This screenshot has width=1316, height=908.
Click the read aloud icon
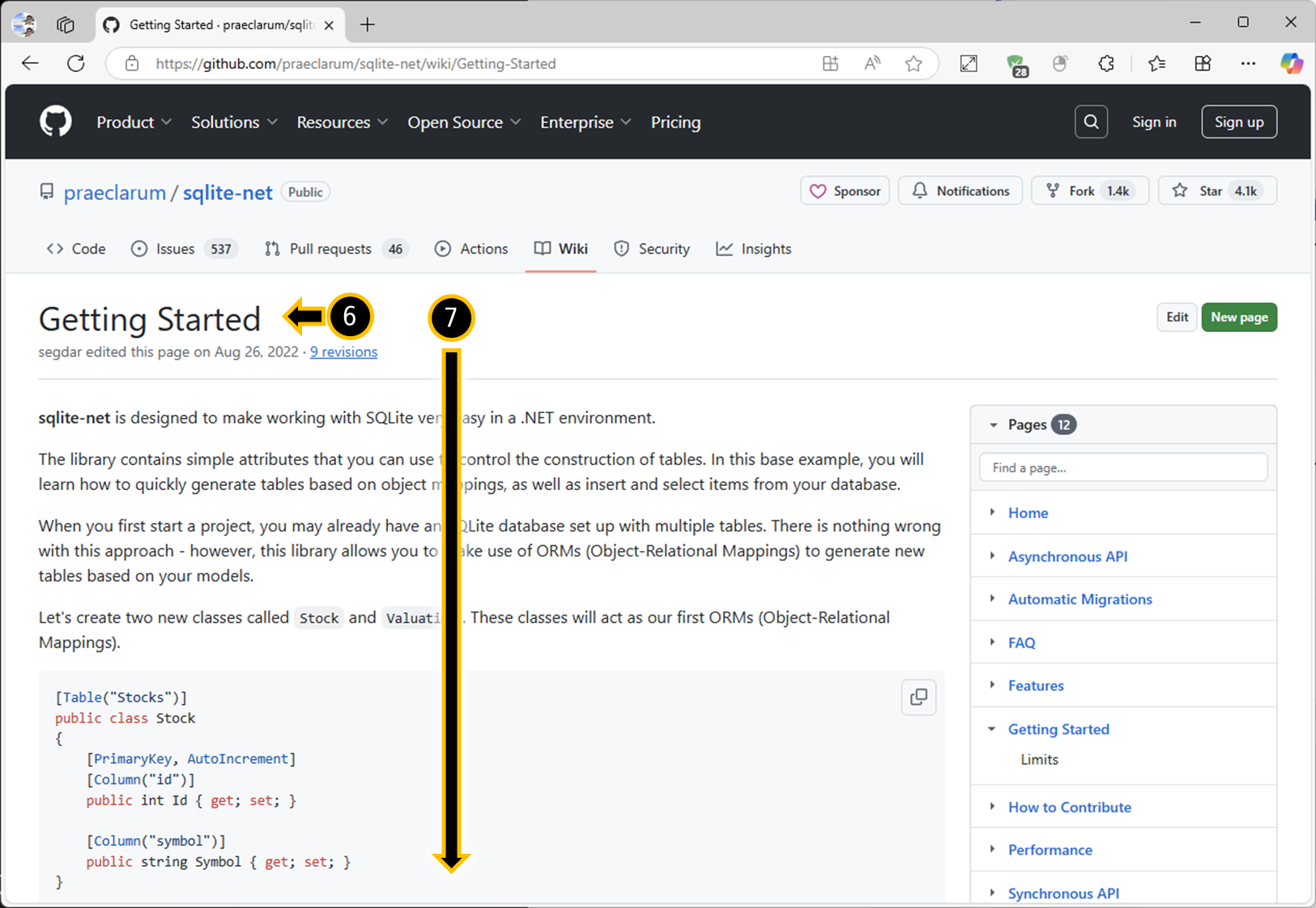(872, 63)
